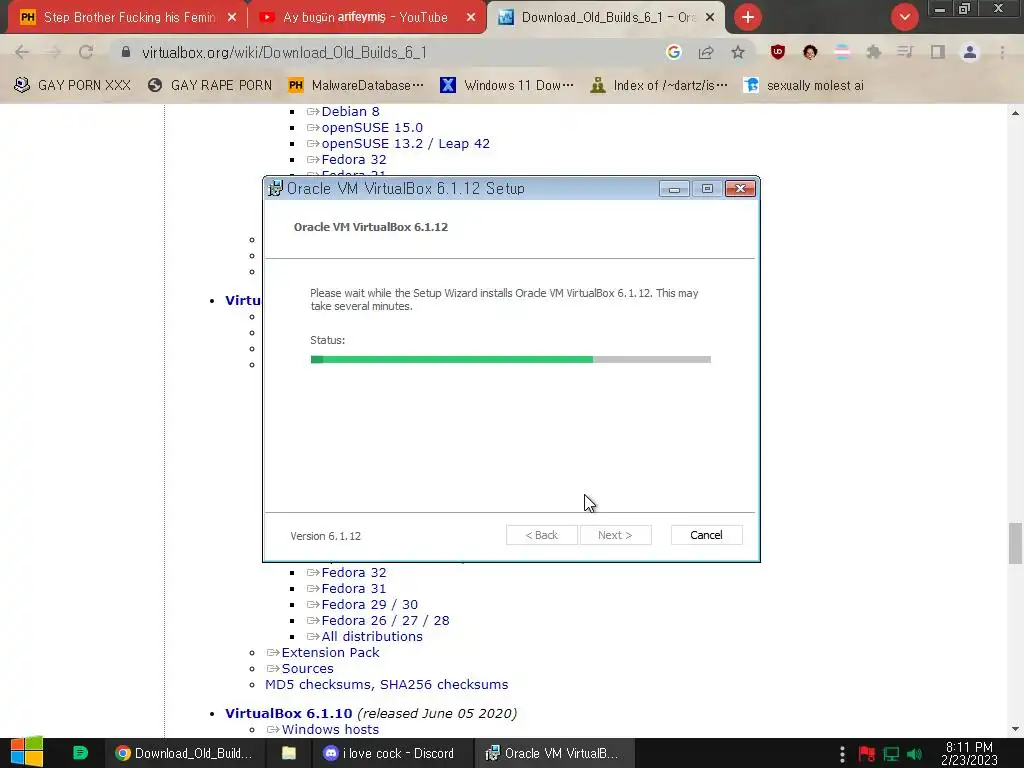1024x768 pixels.
Task: Open the Windows Start menu
Action: click(x=27, y=752)
